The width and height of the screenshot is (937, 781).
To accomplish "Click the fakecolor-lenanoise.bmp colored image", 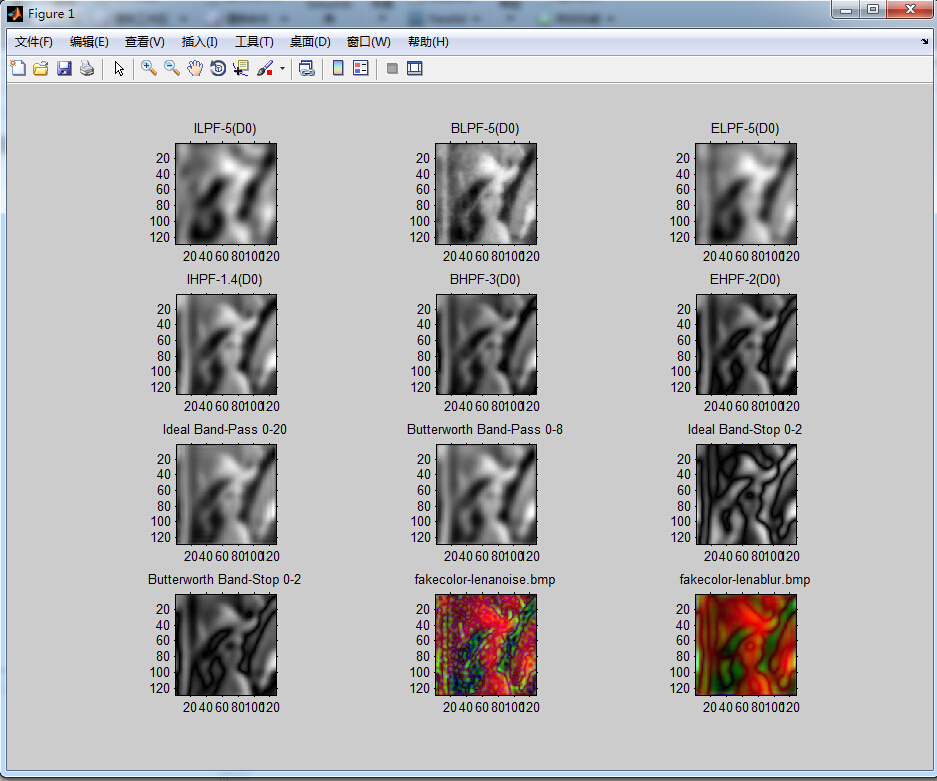I will coord(486,645).
